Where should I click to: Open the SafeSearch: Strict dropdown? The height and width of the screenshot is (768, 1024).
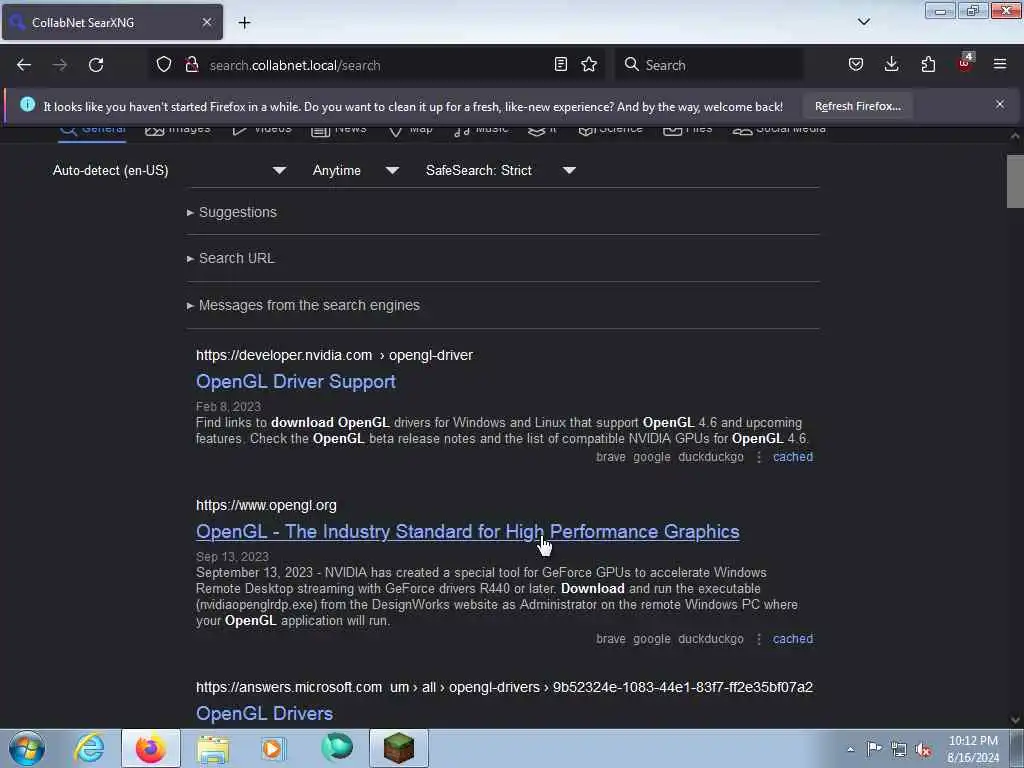point(501,170)
